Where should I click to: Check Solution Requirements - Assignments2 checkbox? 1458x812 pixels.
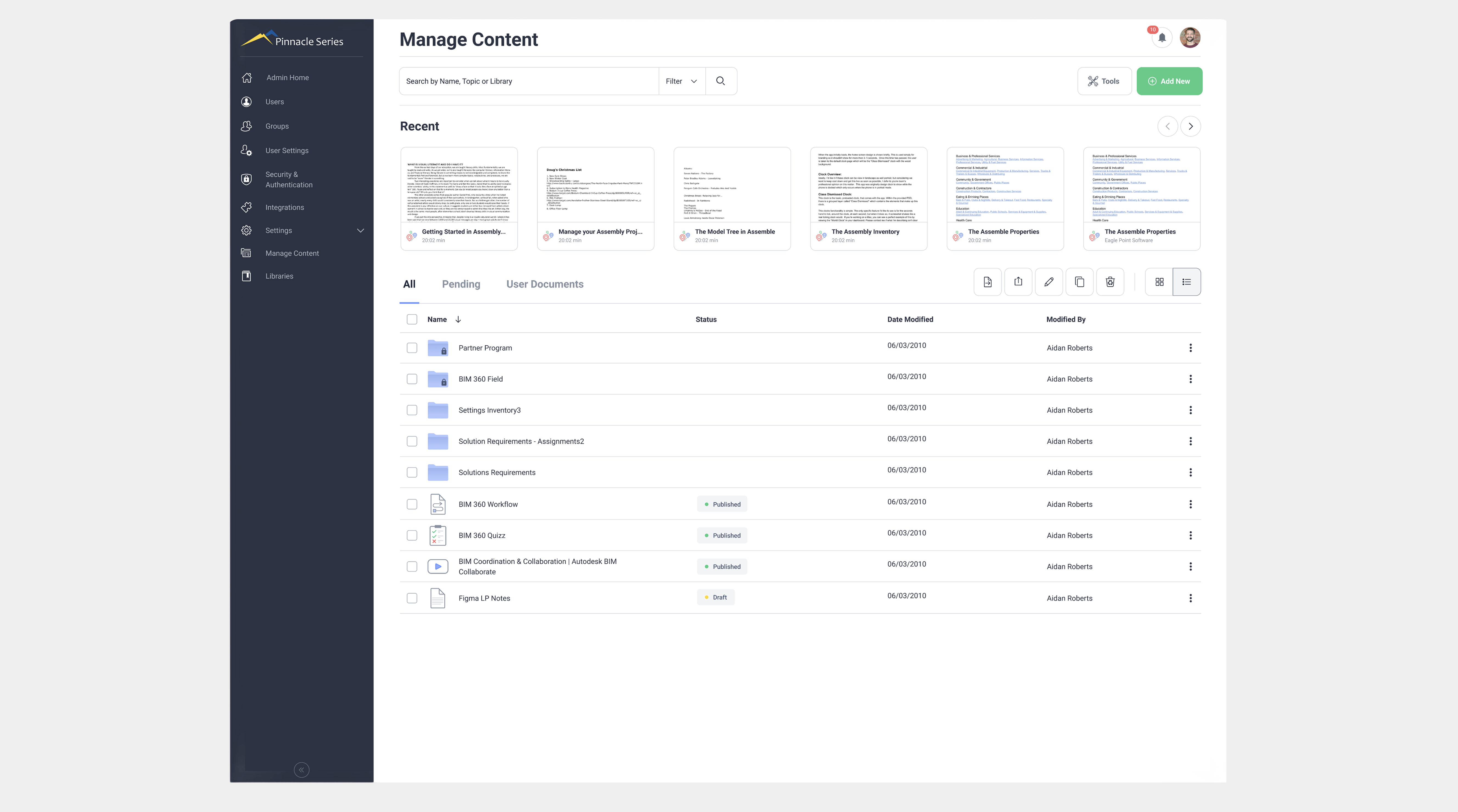412,441
